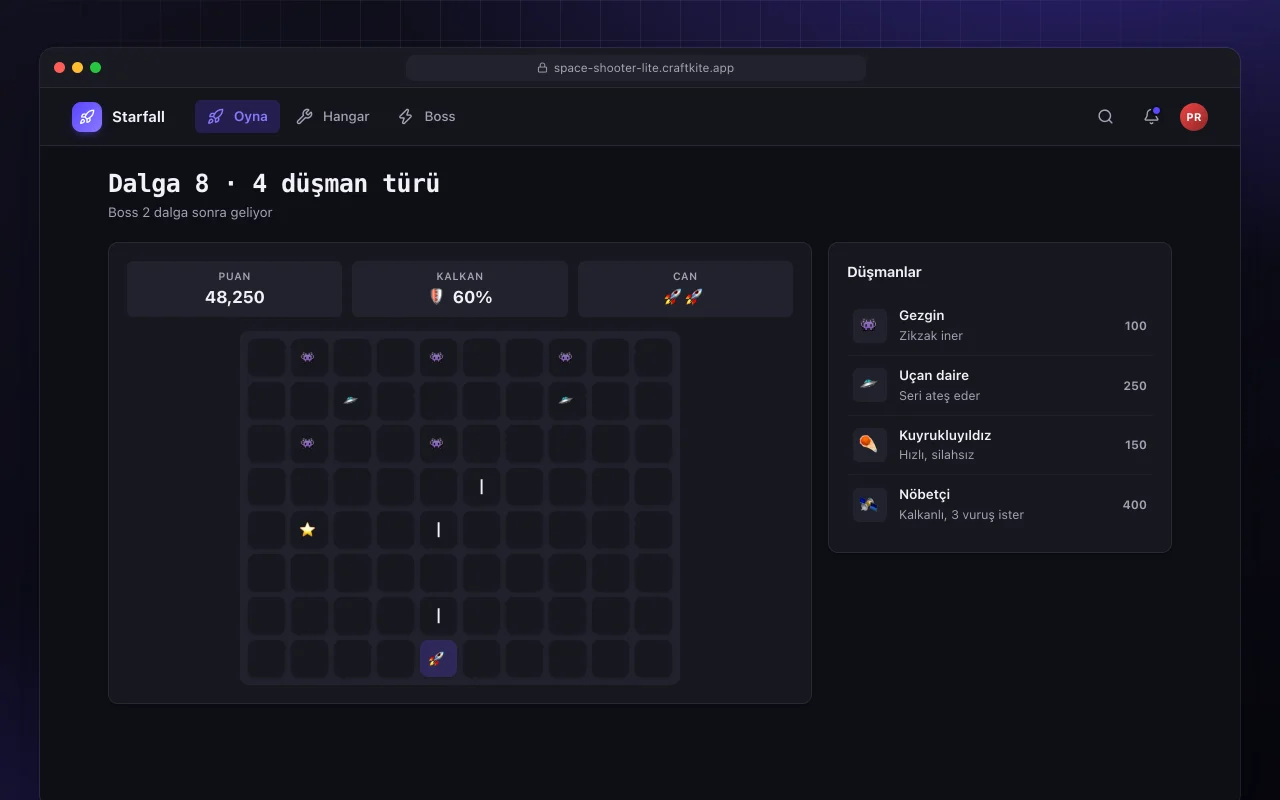Select the Uçan daire enemy name

click(x=934, y=375)
